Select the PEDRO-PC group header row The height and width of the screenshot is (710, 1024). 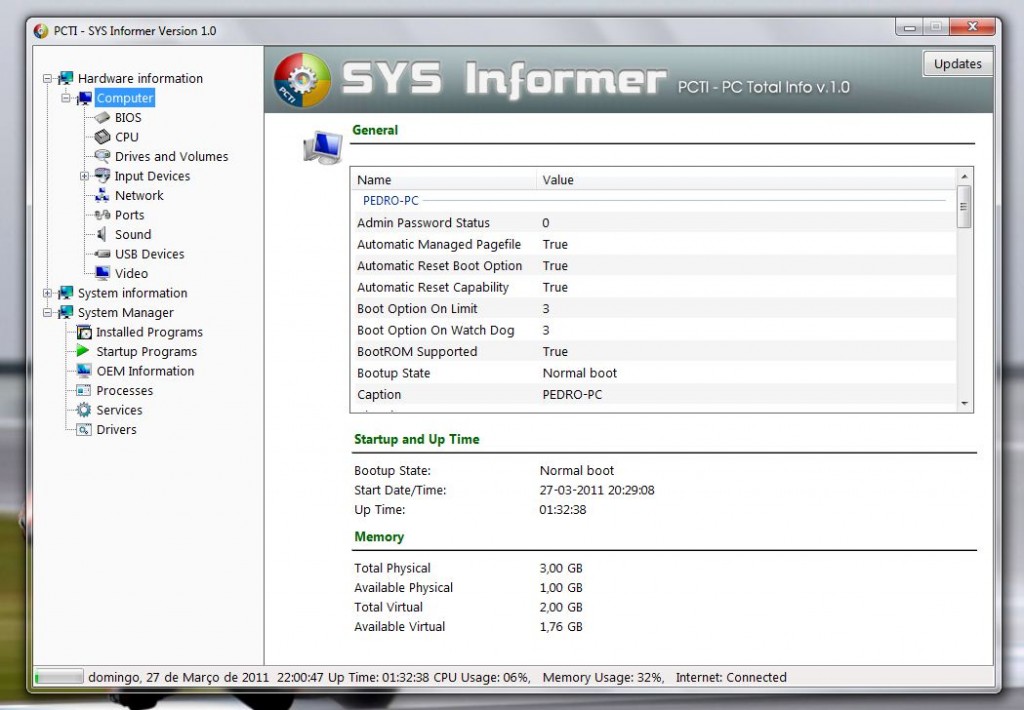[653, 201]
